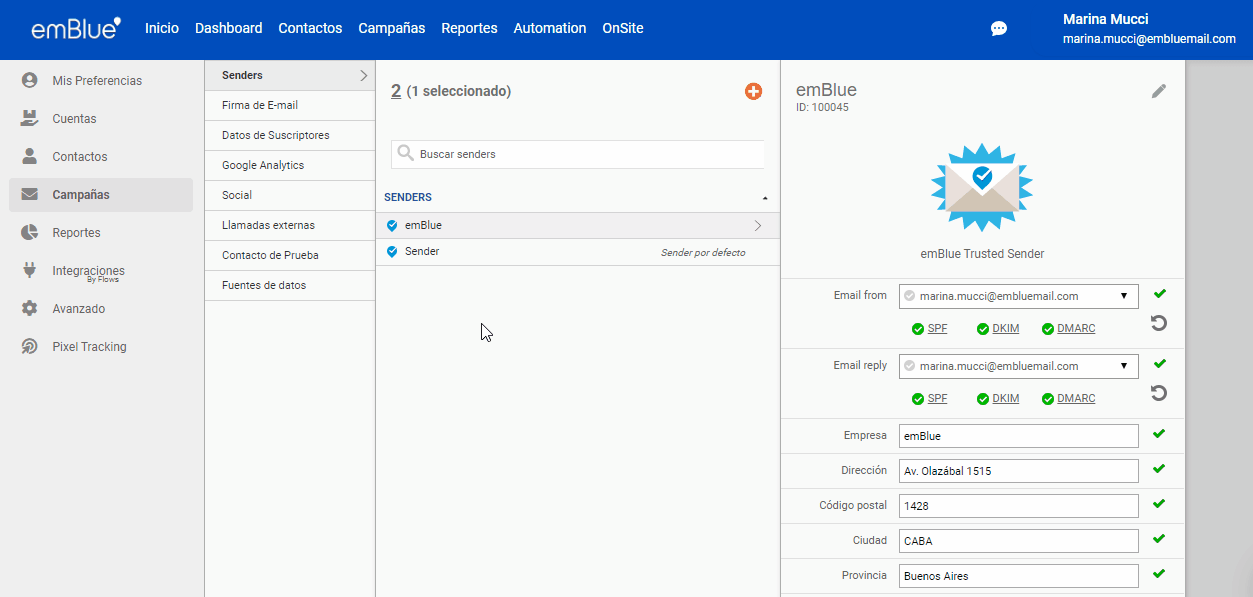Image resolution: width=1253 pixels, height=597 pixels.
Task: Open Integraciones plug icon in sidebar
Action: click(30, 271)
